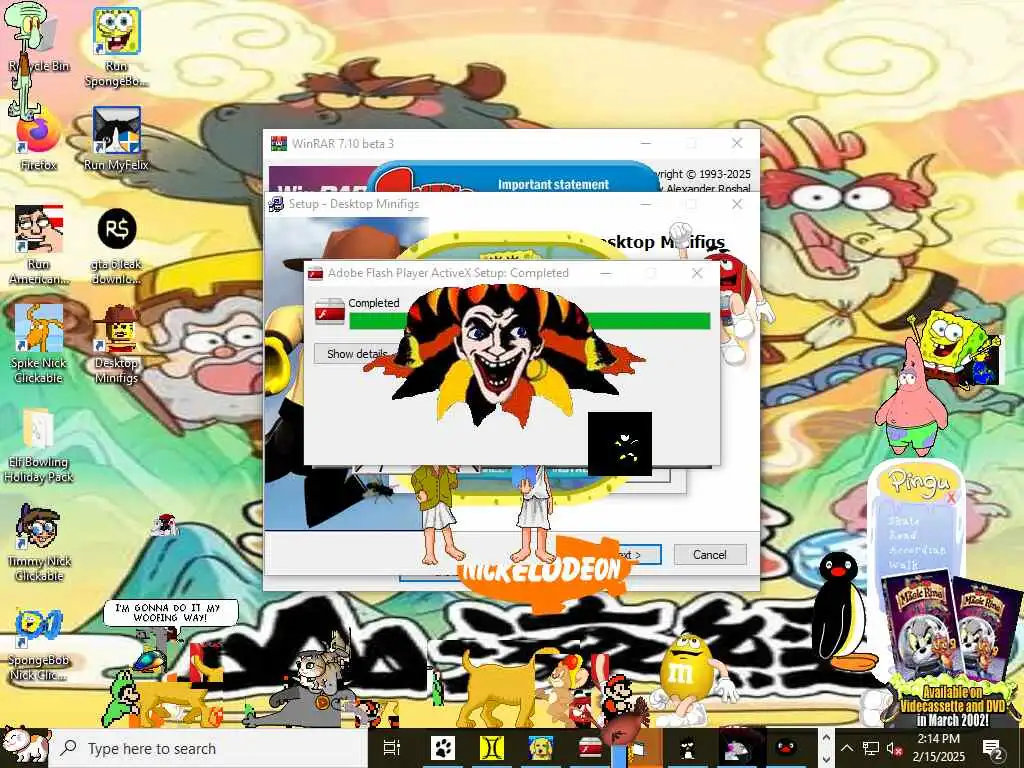
Task: Click Cancel in Desktop Minifigs setup
Action: pos(710,554)
